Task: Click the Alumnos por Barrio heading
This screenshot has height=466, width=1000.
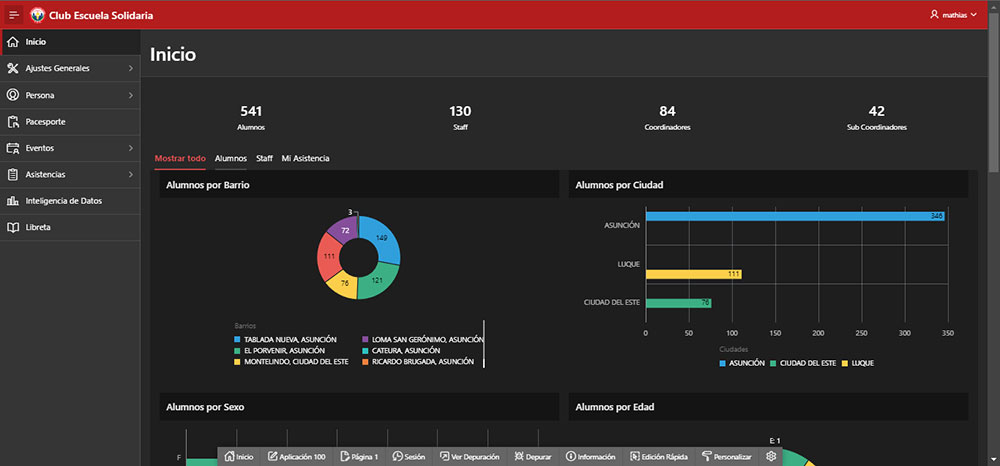Action: 207,185
